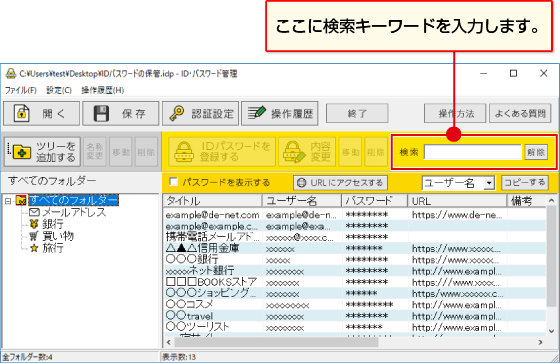
Task: Click the vertical scrollbar up arrow
Action: pos(551,201)
